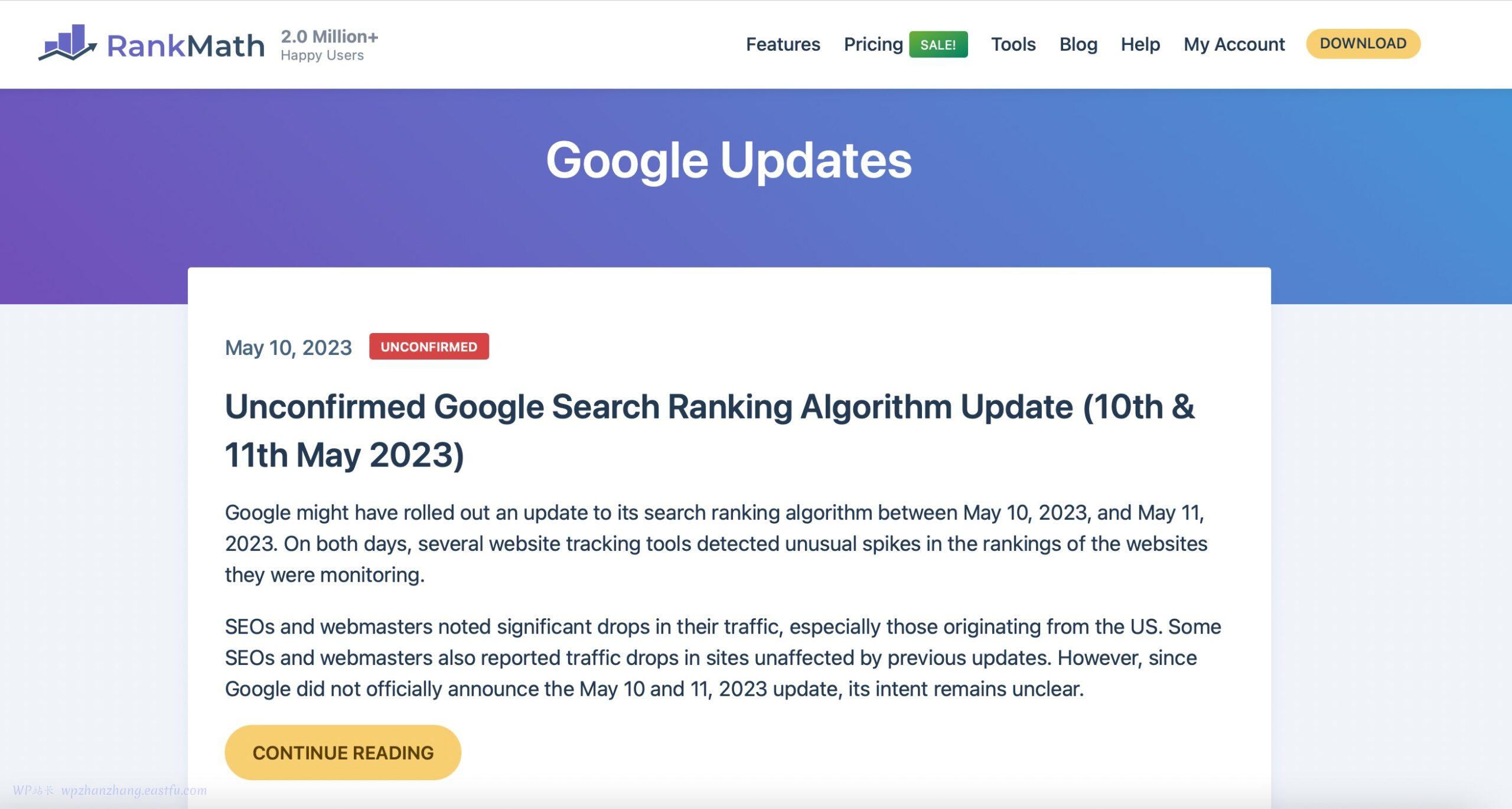
Task: Click the Help menu icon
Action: pyautogui.click(x=1140, y=43)
